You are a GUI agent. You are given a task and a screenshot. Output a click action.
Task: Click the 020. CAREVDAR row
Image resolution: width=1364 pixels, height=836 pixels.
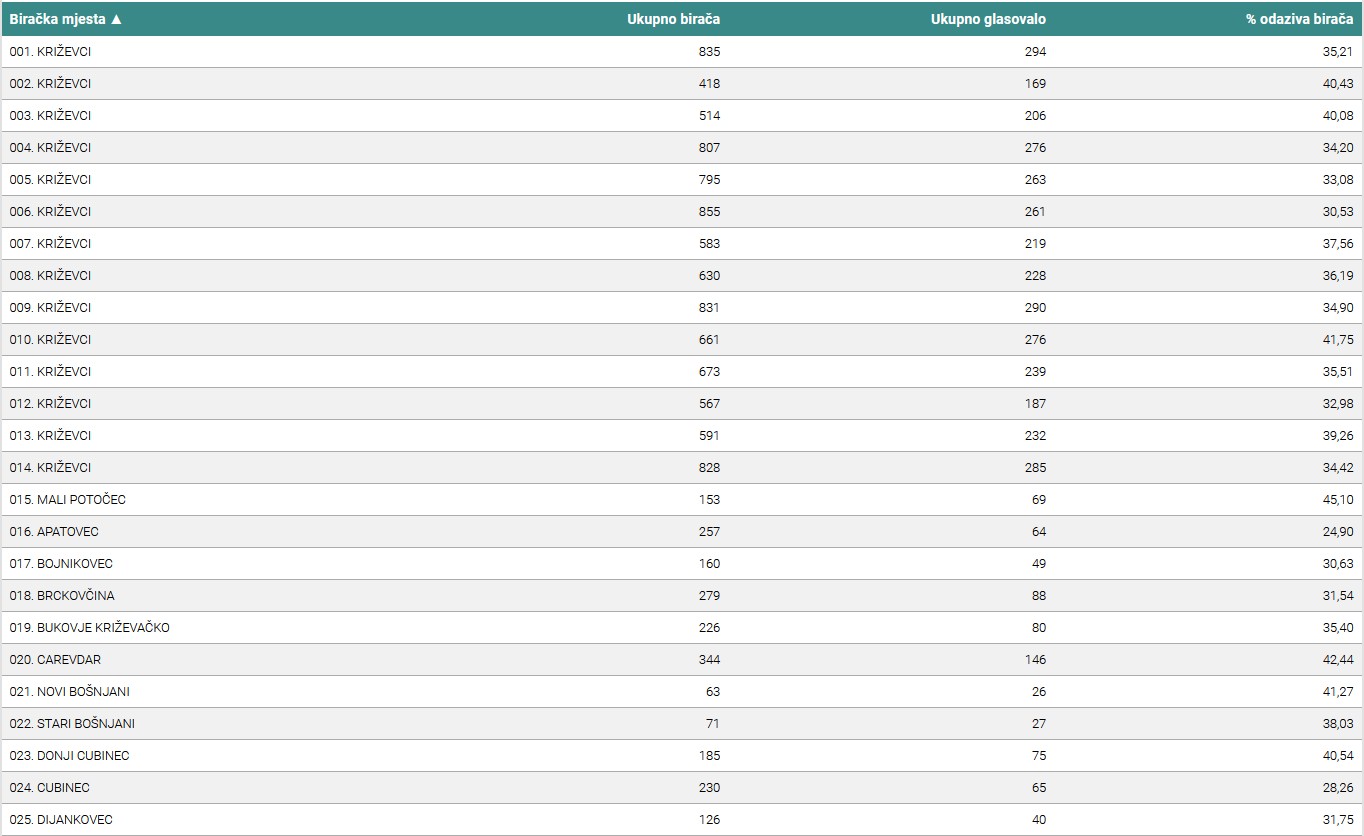point(55,659)
